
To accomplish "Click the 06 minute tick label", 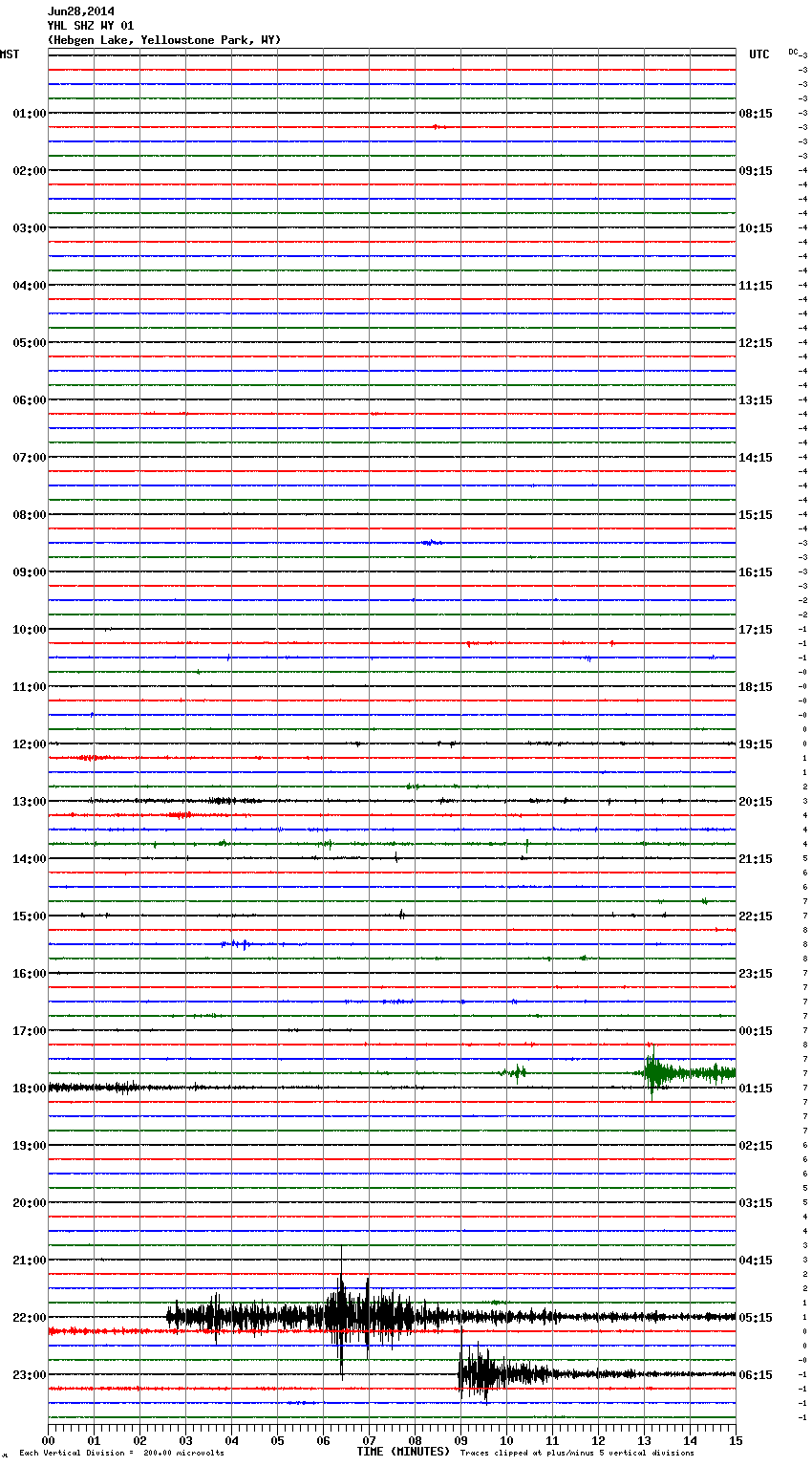I will [323, 1439].
